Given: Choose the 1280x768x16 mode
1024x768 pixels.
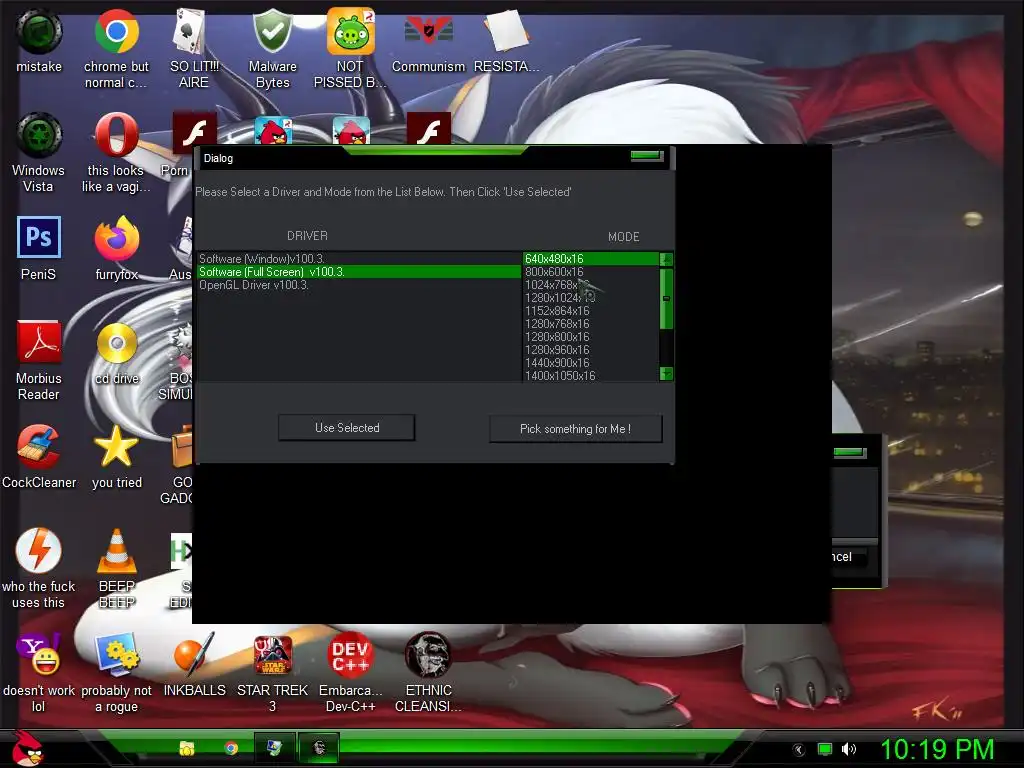Looking at the screenshot, I should (590, 324).
